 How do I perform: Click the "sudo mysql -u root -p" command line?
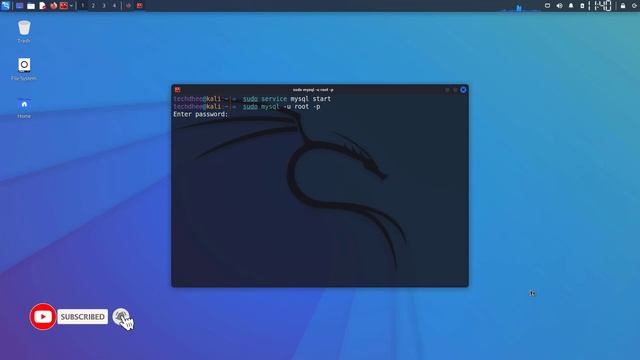coord(282,107)
